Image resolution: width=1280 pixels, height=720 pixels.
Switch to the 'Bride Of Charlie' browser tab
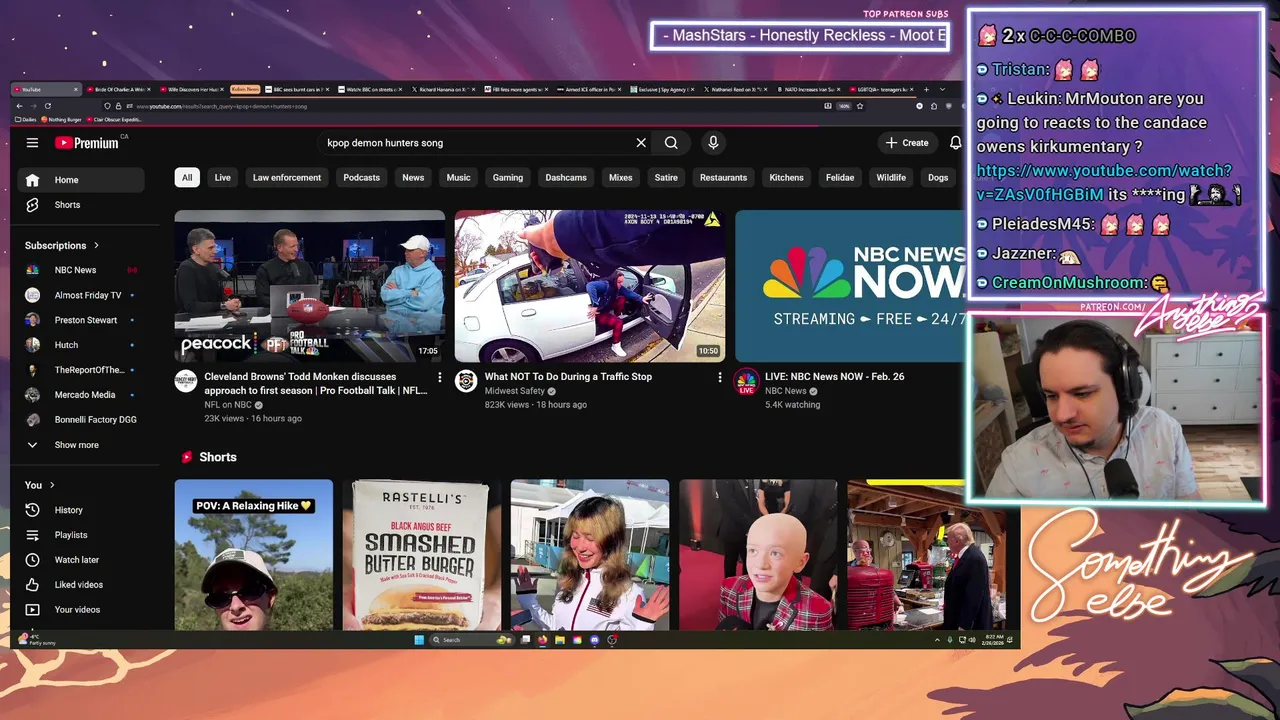[119, 89]
